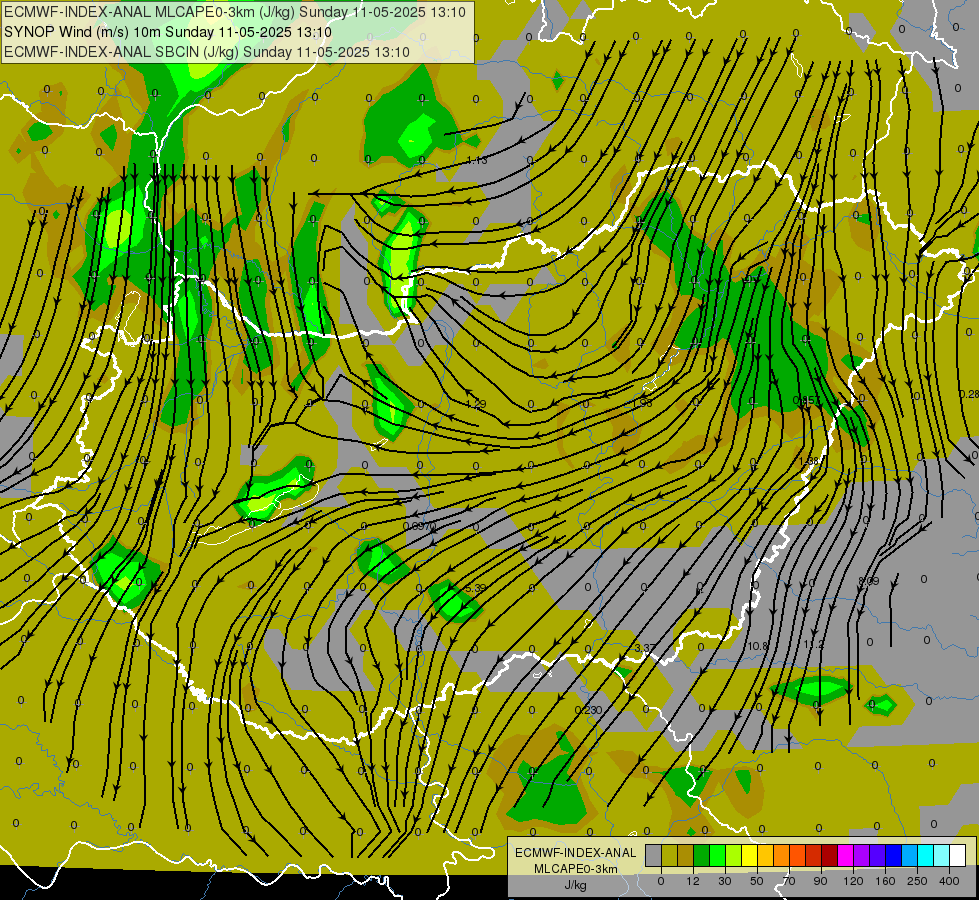Click the '12' tick label on color scale
Screen dimensions: 979x900
(693, 881)
